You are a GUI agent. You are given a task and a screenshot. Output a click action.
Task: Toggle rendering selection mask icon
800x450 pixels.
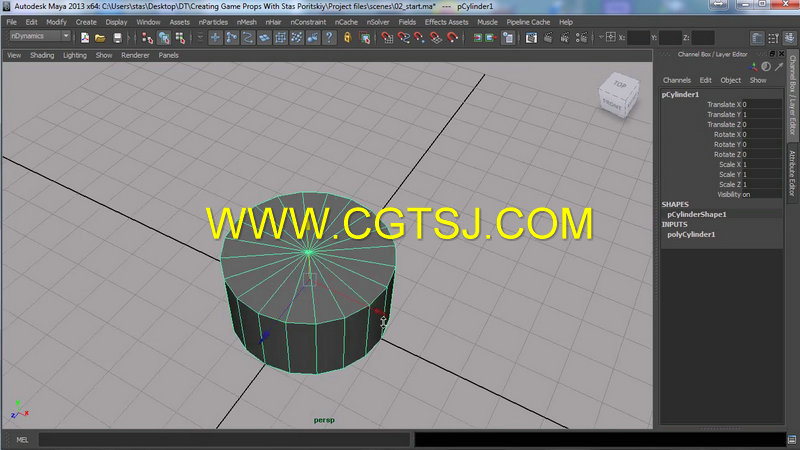point(313,38)
